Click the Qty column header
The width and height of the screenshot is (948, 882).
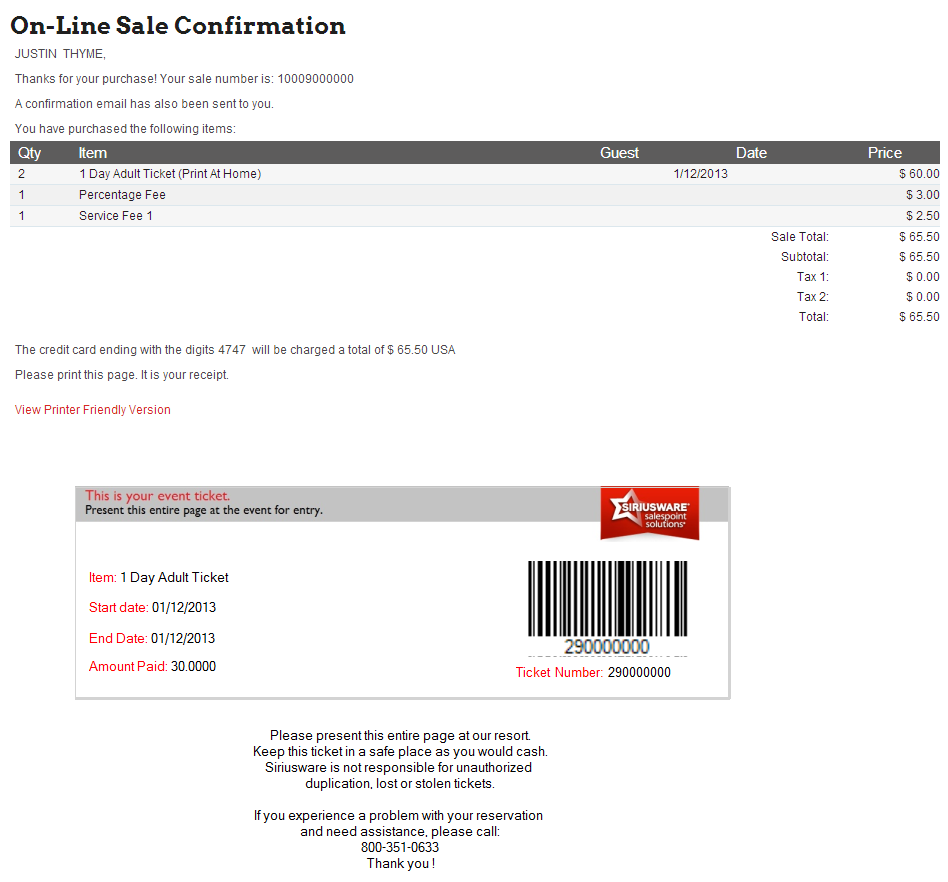[30, 153]
